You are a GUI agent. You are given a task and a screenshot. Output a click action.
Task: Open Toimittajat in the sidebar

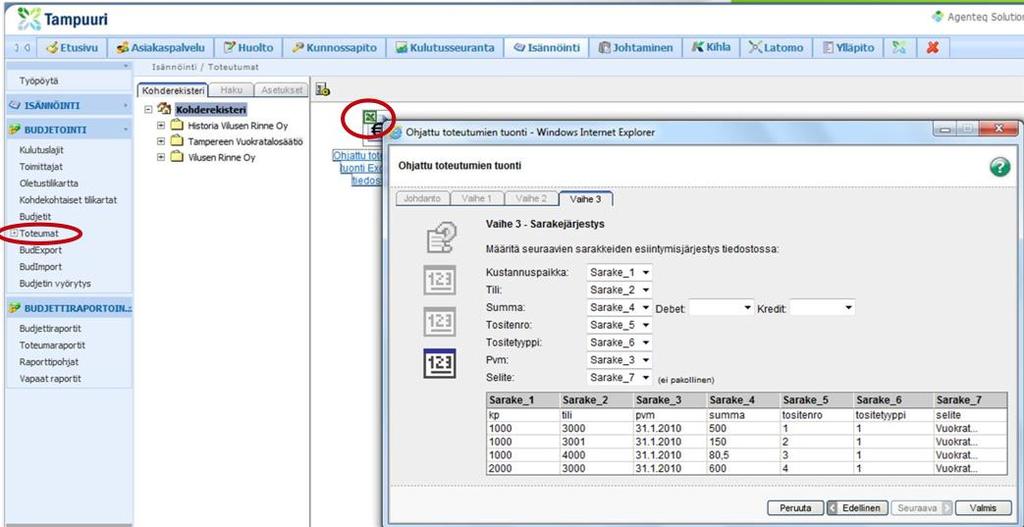click(41, 167)
